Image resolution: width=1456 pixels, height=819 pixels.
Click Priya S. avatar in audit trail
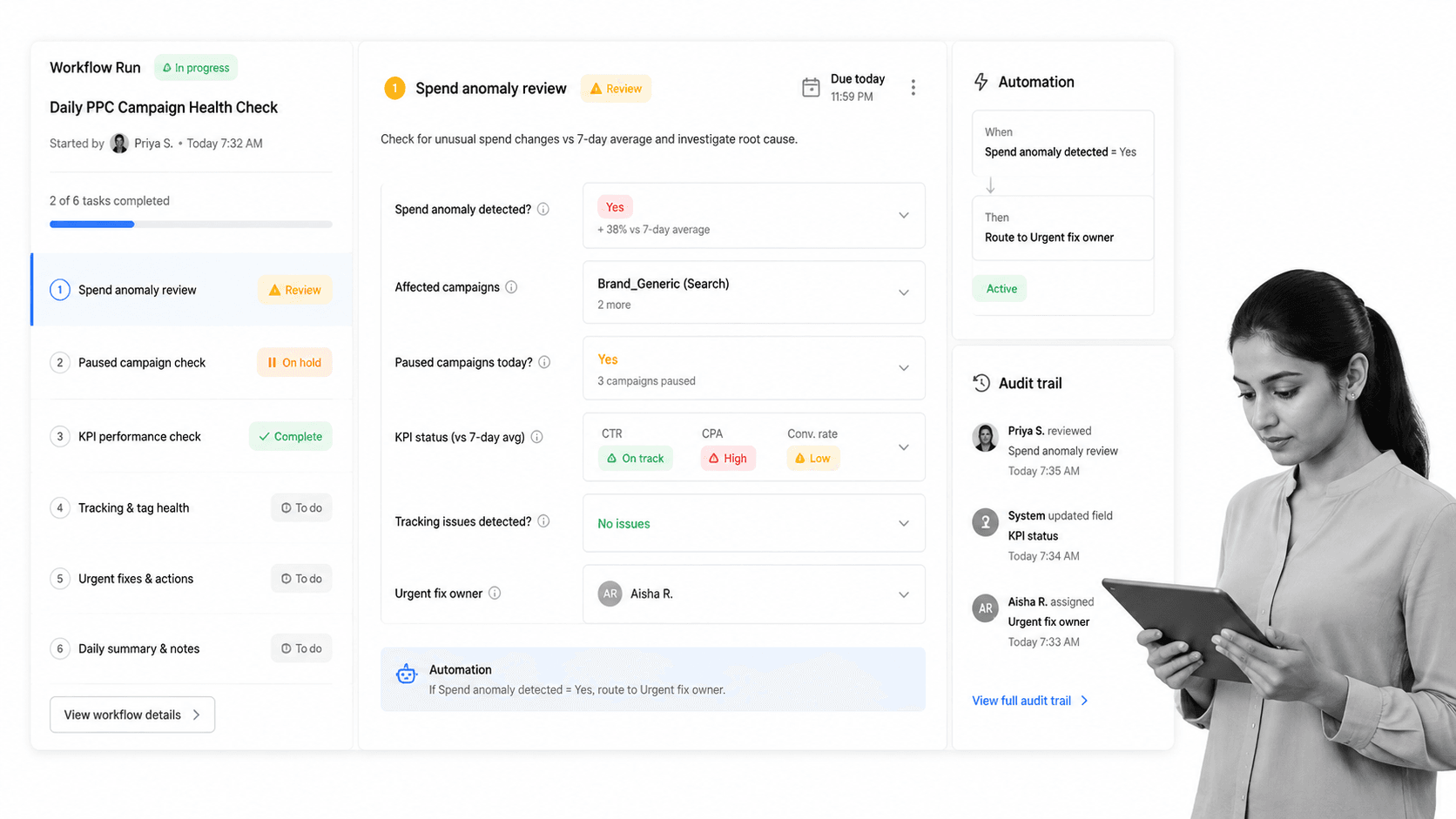tap(985, 438)
